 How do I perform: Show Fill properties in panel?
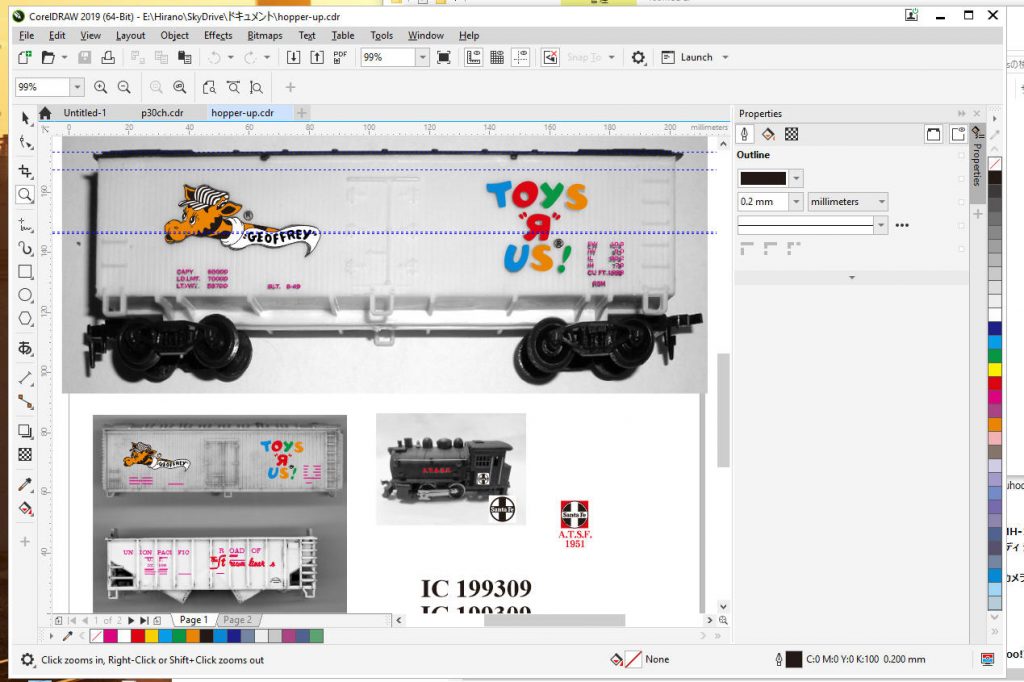coord(768,134)
